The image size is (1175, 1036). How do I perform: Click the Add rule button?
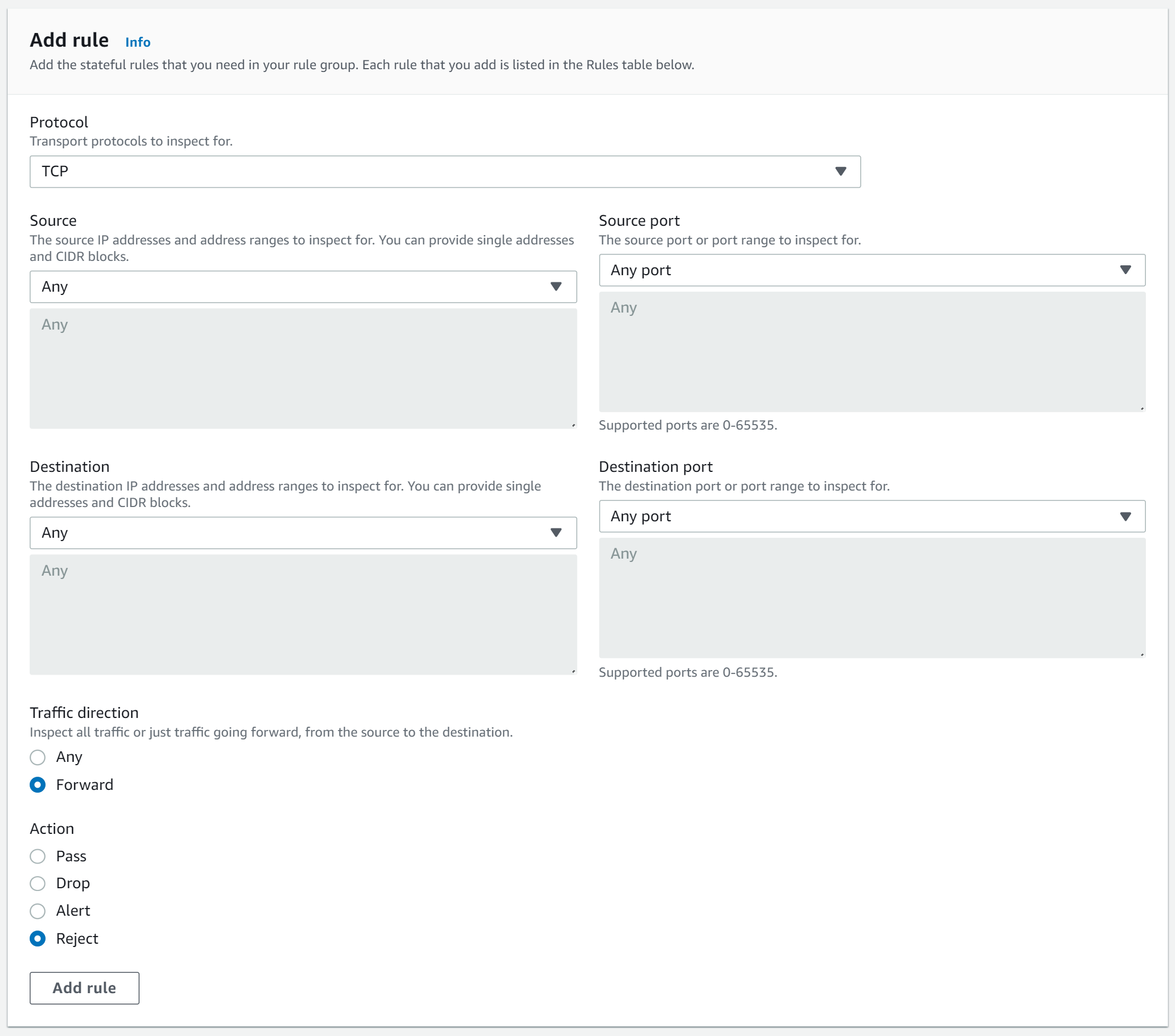[85, 988]
